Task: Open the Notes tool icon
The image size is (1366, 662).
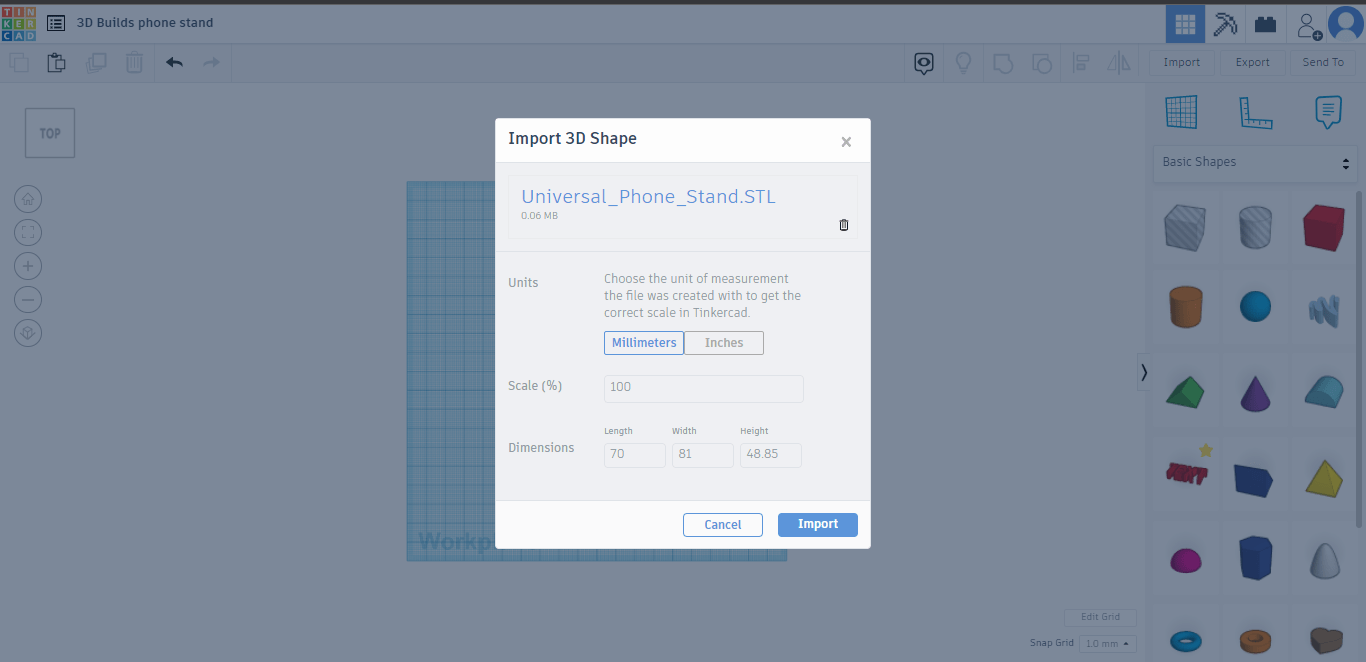Action: coord(1328,112)
